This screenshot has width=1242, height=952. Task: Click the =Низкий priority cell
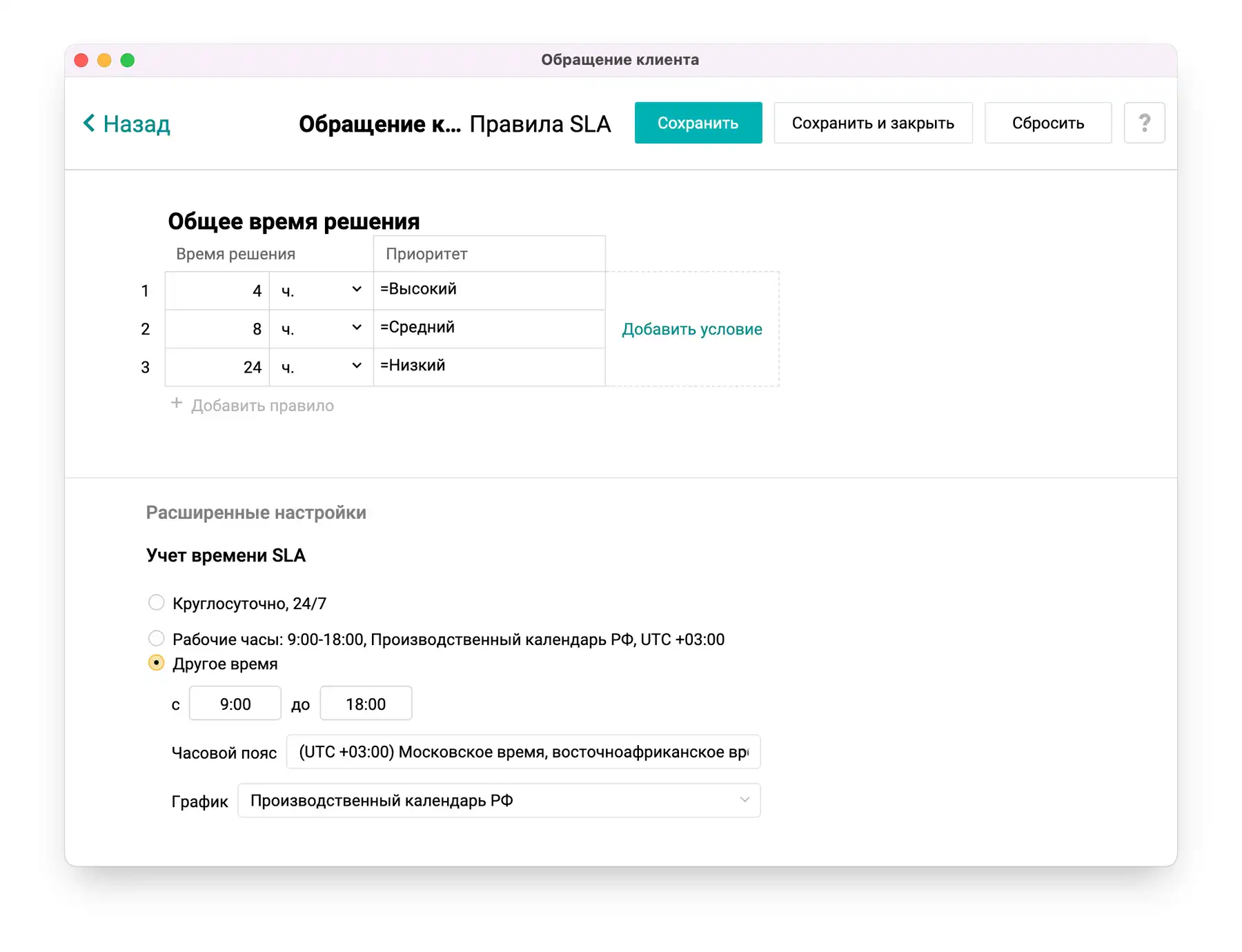[x=489, y=367]
